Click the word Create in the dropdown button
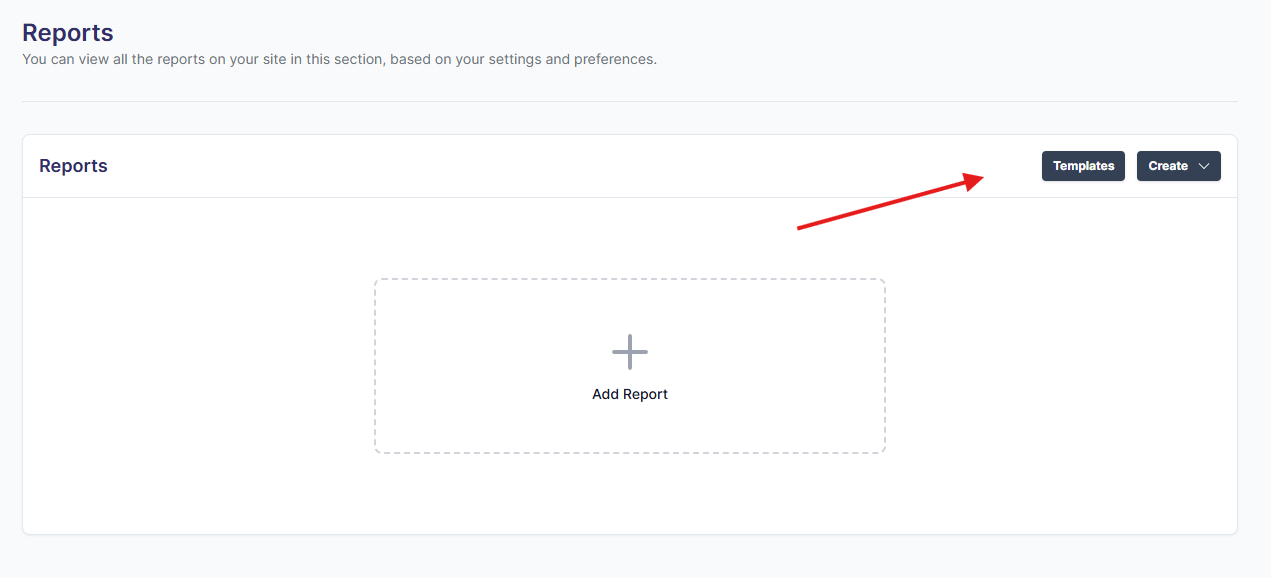 click(x=1168, y=166)
